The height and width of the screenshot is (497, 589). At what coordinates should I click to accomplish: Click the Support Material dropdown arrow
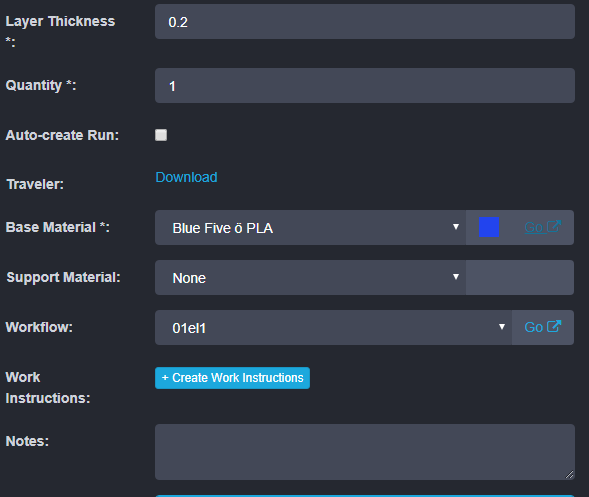point(456,277)
